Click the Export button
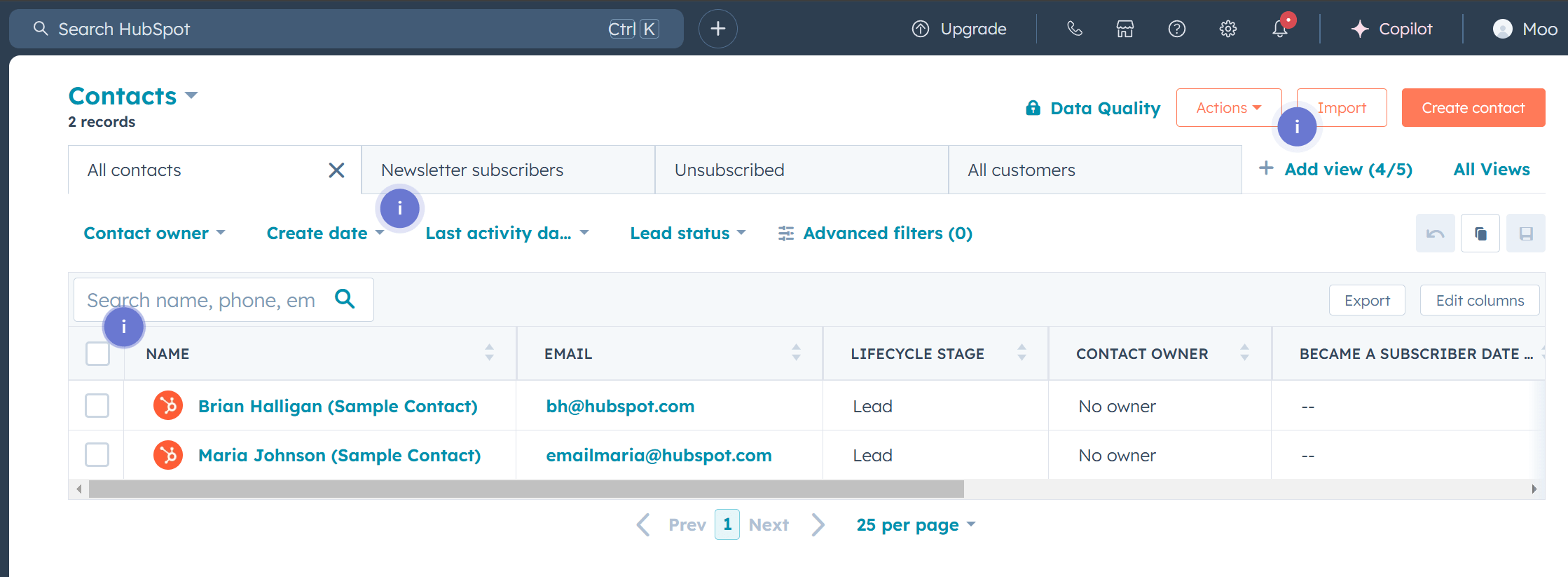 pyautogui.click(x=1367, y=300)
